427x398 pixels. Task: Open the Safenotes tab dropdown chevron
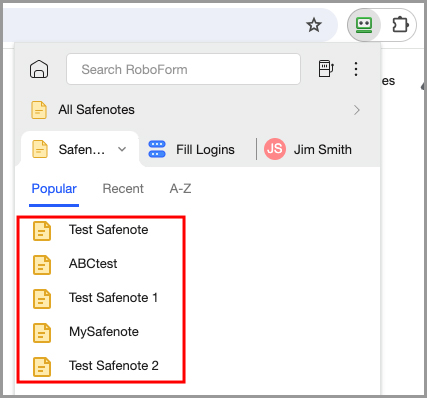pos(122,149)
